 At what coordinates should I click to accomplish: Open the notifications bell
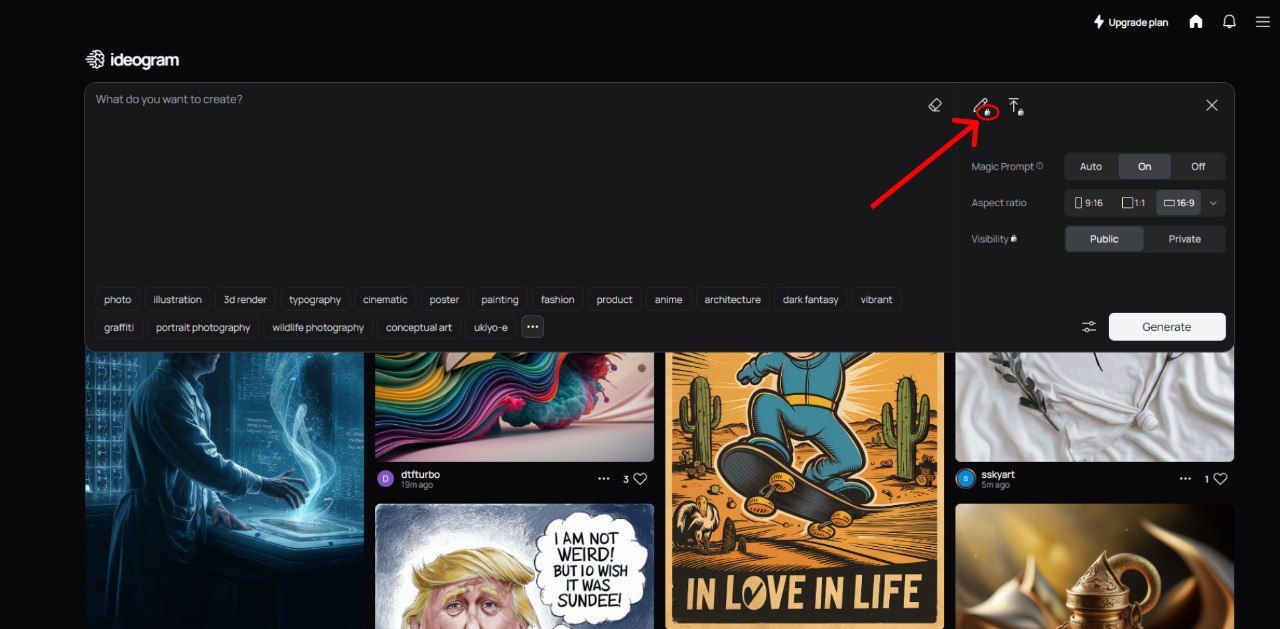pyautogui.click(x=1229, y=22)
